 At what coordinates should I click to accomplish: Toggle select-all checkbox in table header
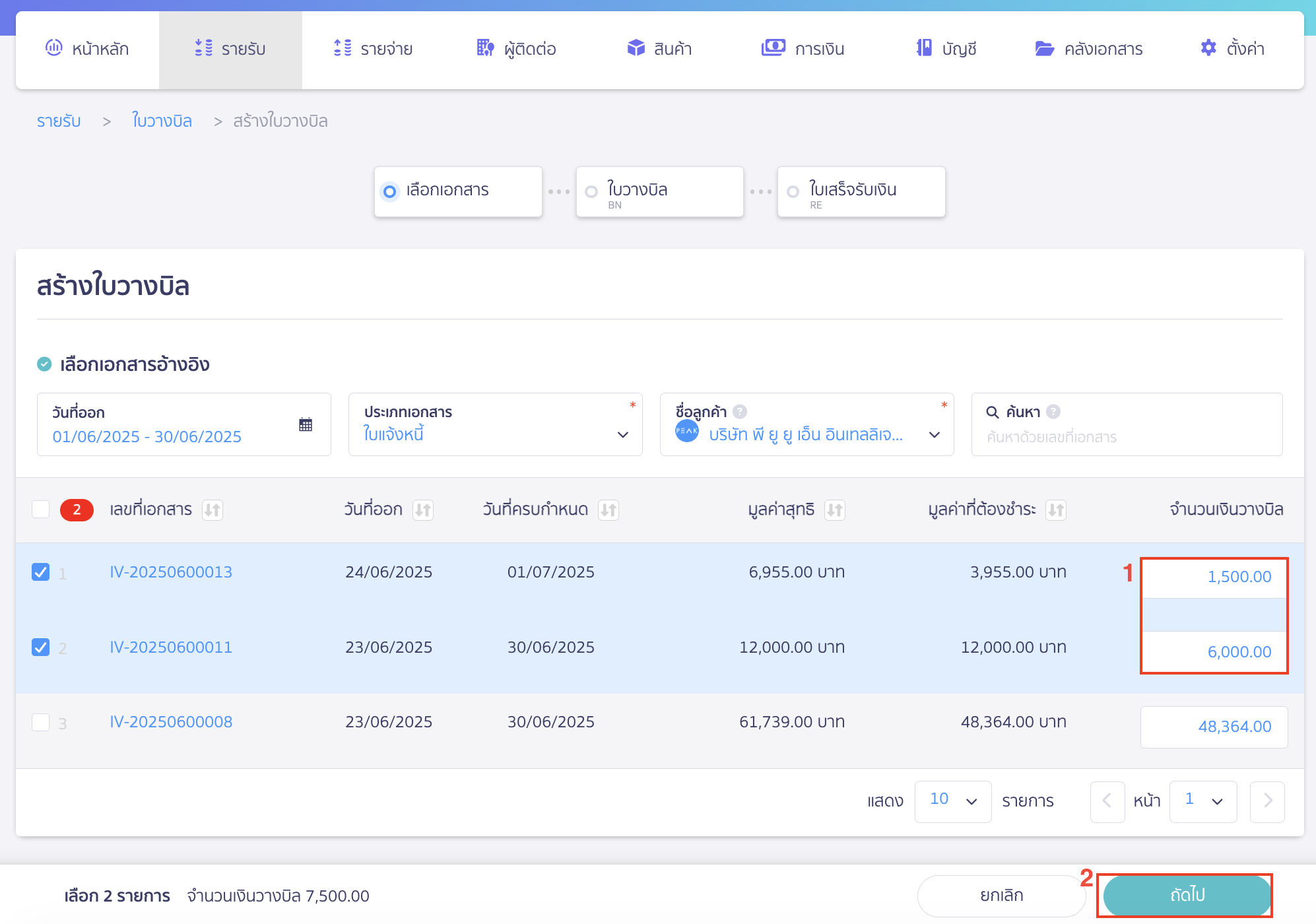(x=41, y=510)
